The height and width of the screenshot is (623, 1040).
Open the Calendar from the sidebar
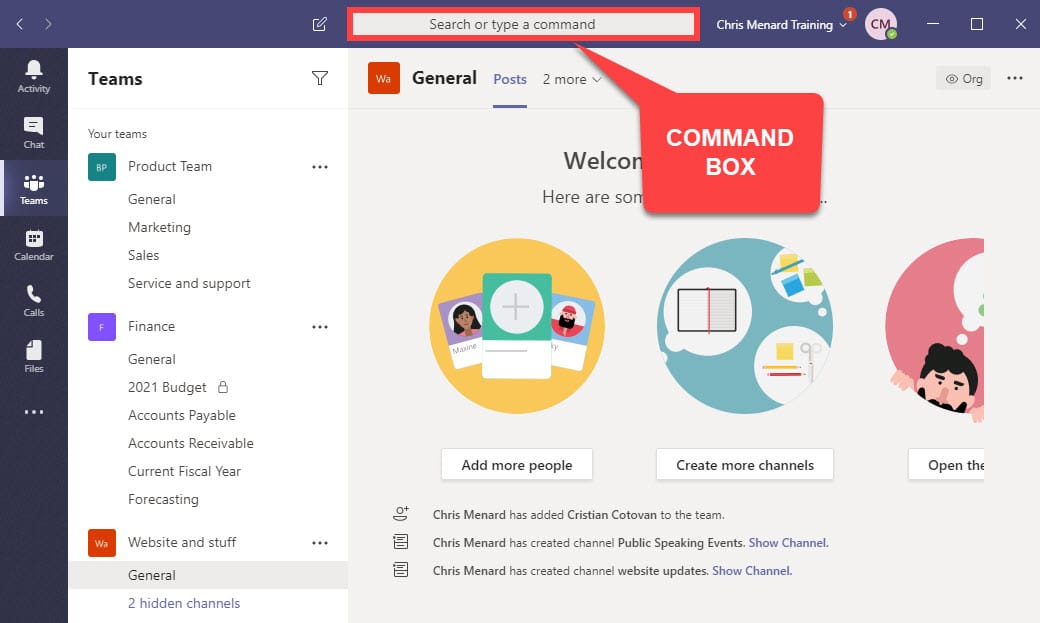[x=34, y=244]
